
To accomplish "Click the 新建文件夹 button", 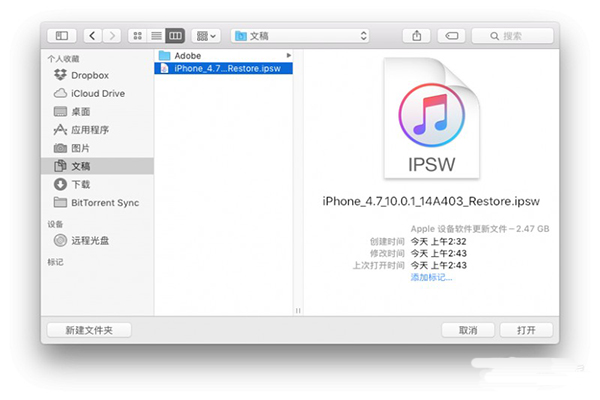I will pyautogui.click(x=89, y=329).
